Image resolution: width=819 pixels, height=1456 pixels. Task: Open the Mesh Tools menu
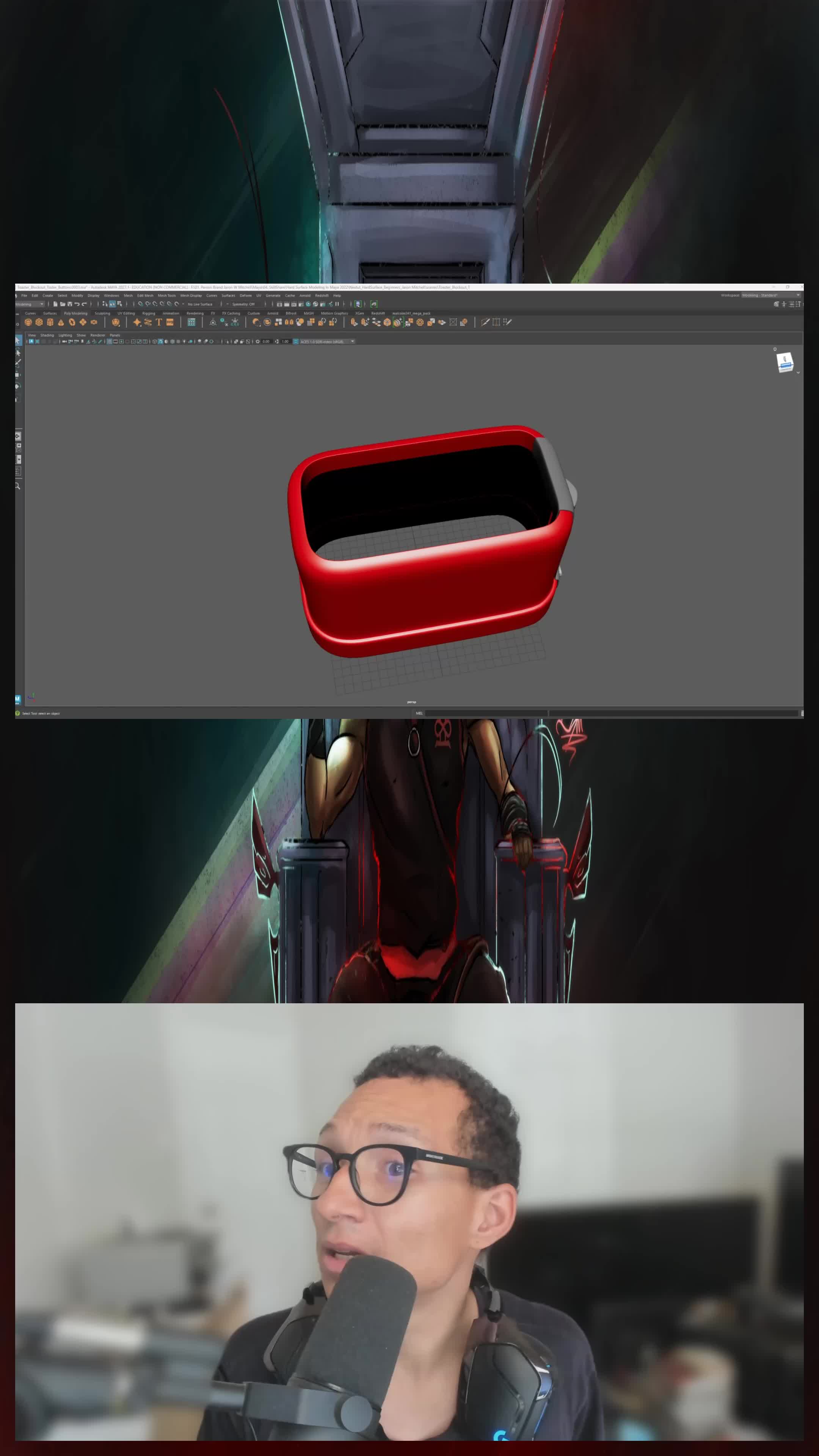pyautogui.click(x=167, y=296)
